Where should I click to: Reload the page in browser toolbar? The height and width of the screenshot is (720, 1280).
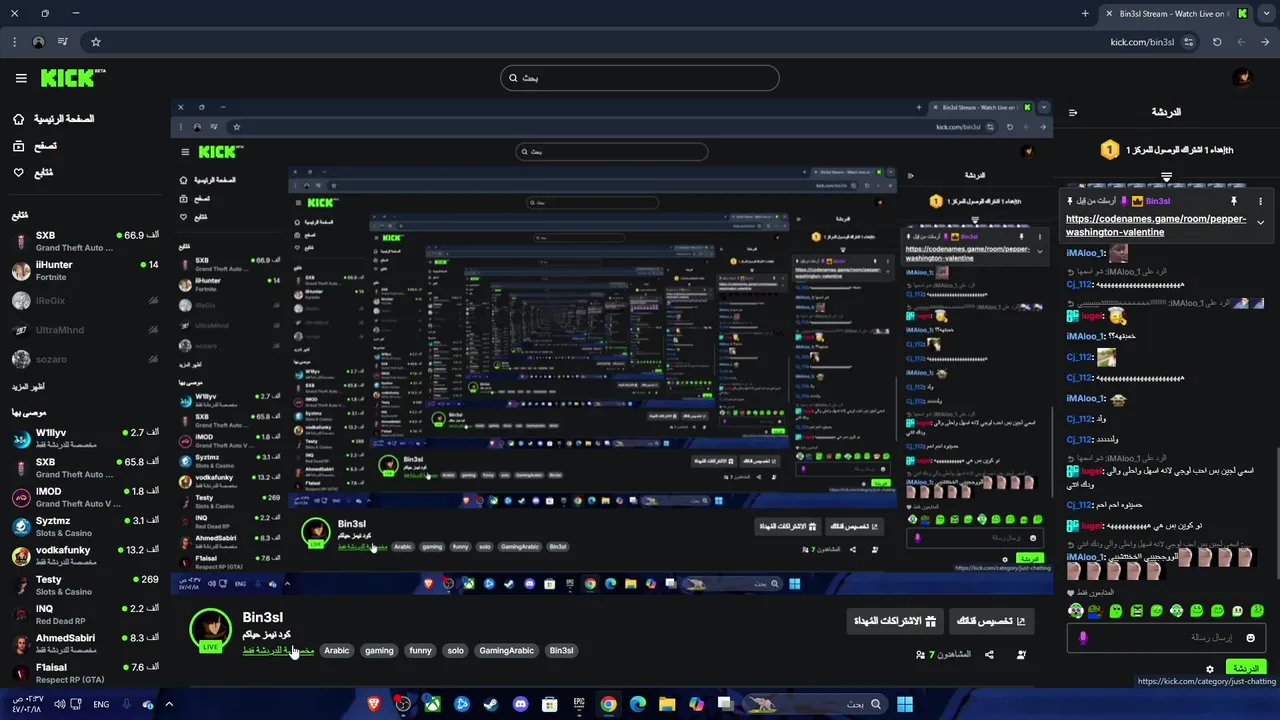pos(1216,42)
